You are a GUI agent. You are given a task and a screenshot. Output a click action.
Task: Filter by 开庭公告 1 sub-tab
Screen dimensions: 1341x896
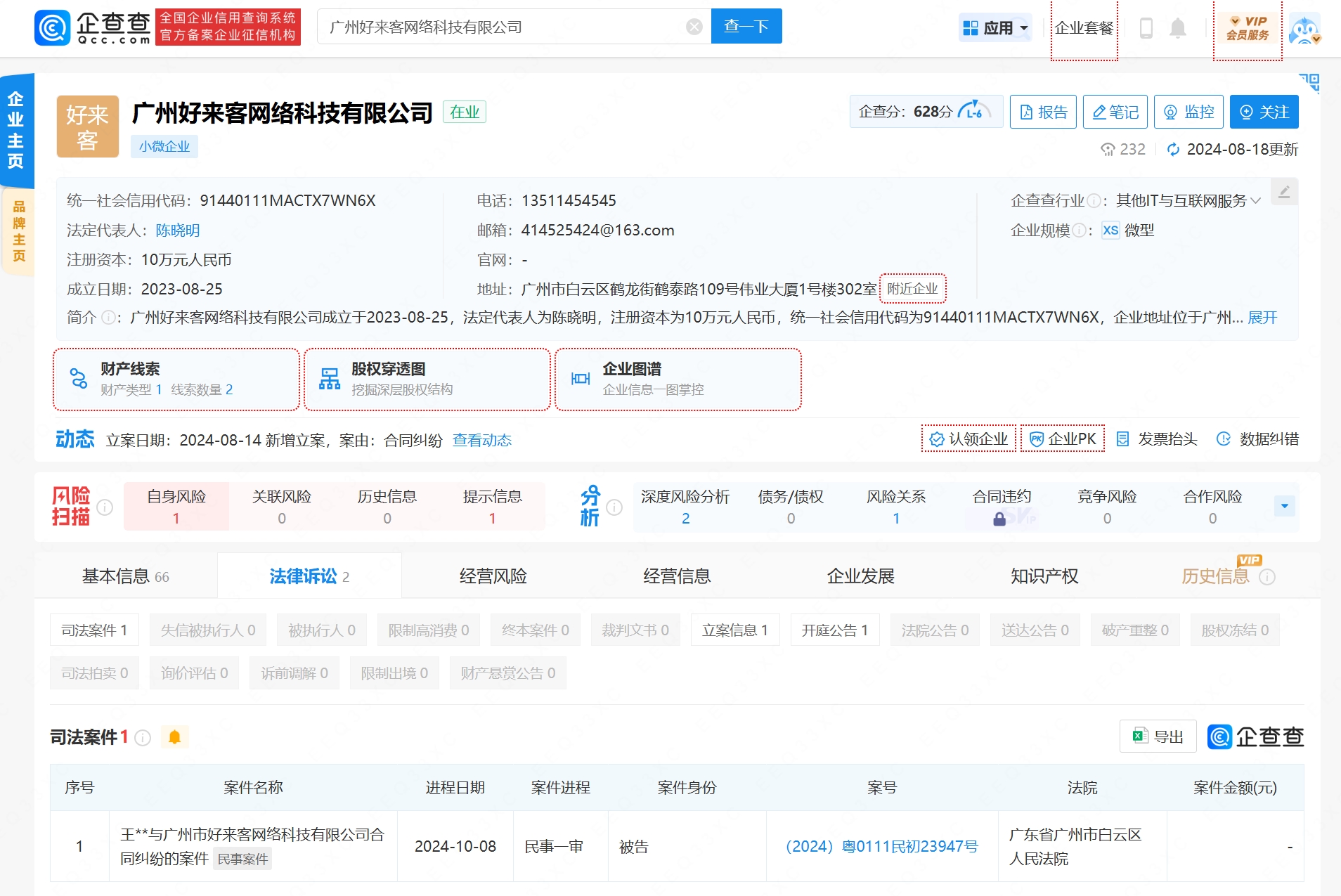835,630
